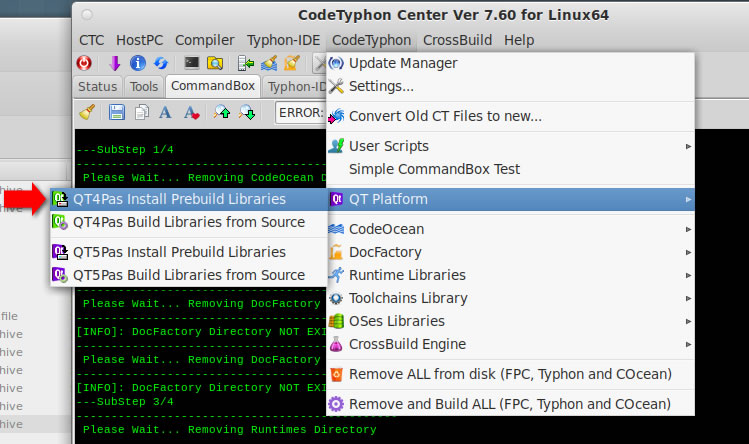Image resolution: width=749 pixels, height=444 pixels.
Task: Open the blue info icon
Action: point(138,63)
